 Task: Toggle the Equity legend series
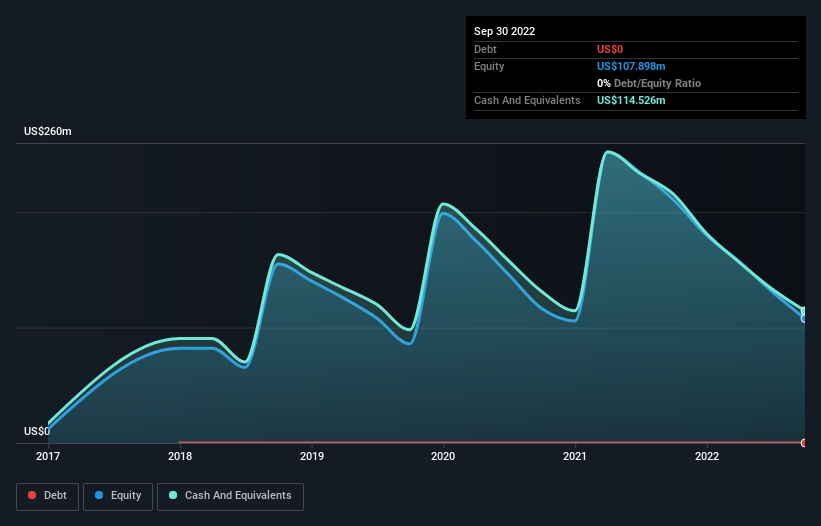point(118,496)
